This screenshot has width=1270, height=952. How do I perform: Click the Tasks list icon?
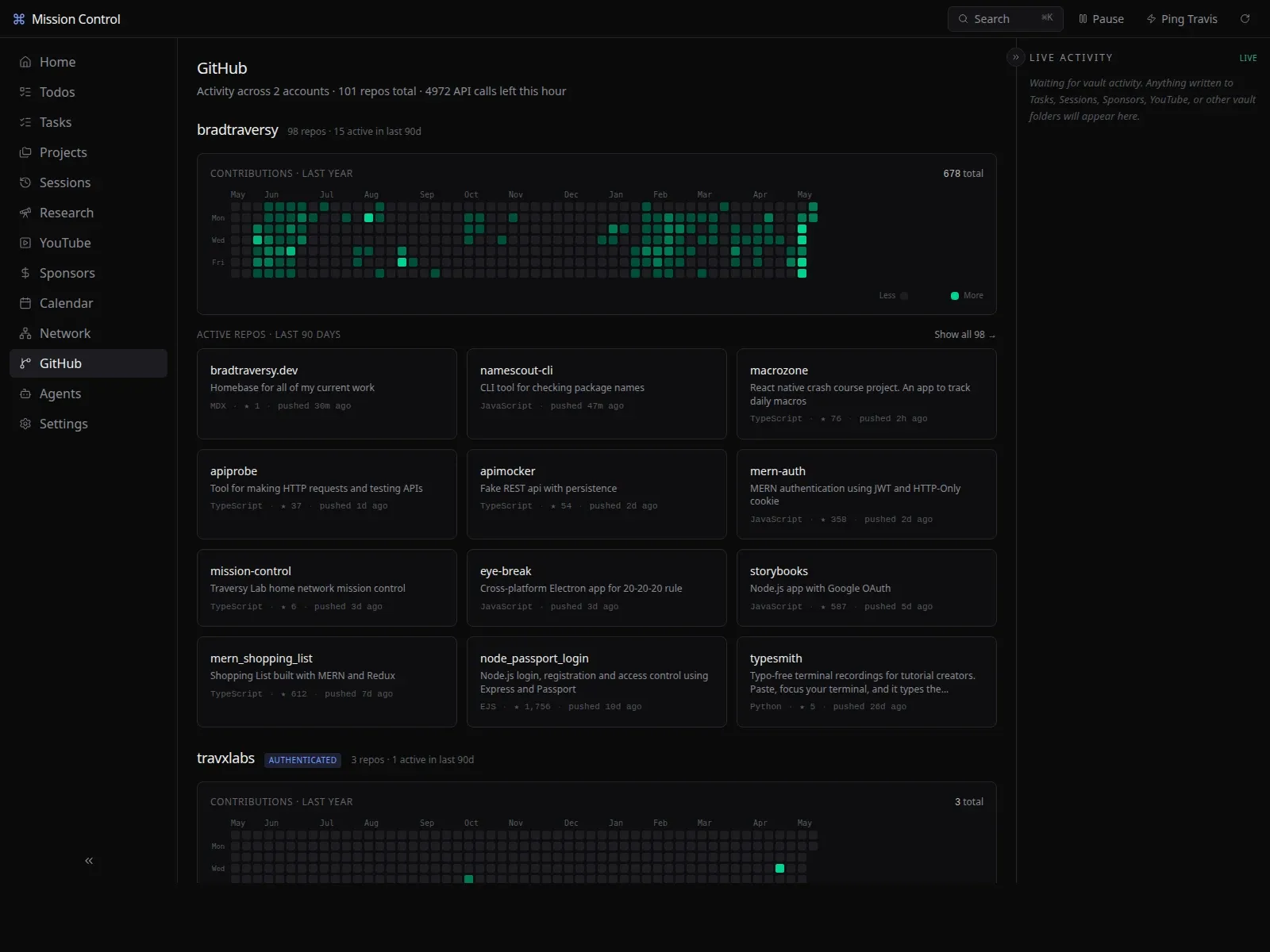point(25,122)
